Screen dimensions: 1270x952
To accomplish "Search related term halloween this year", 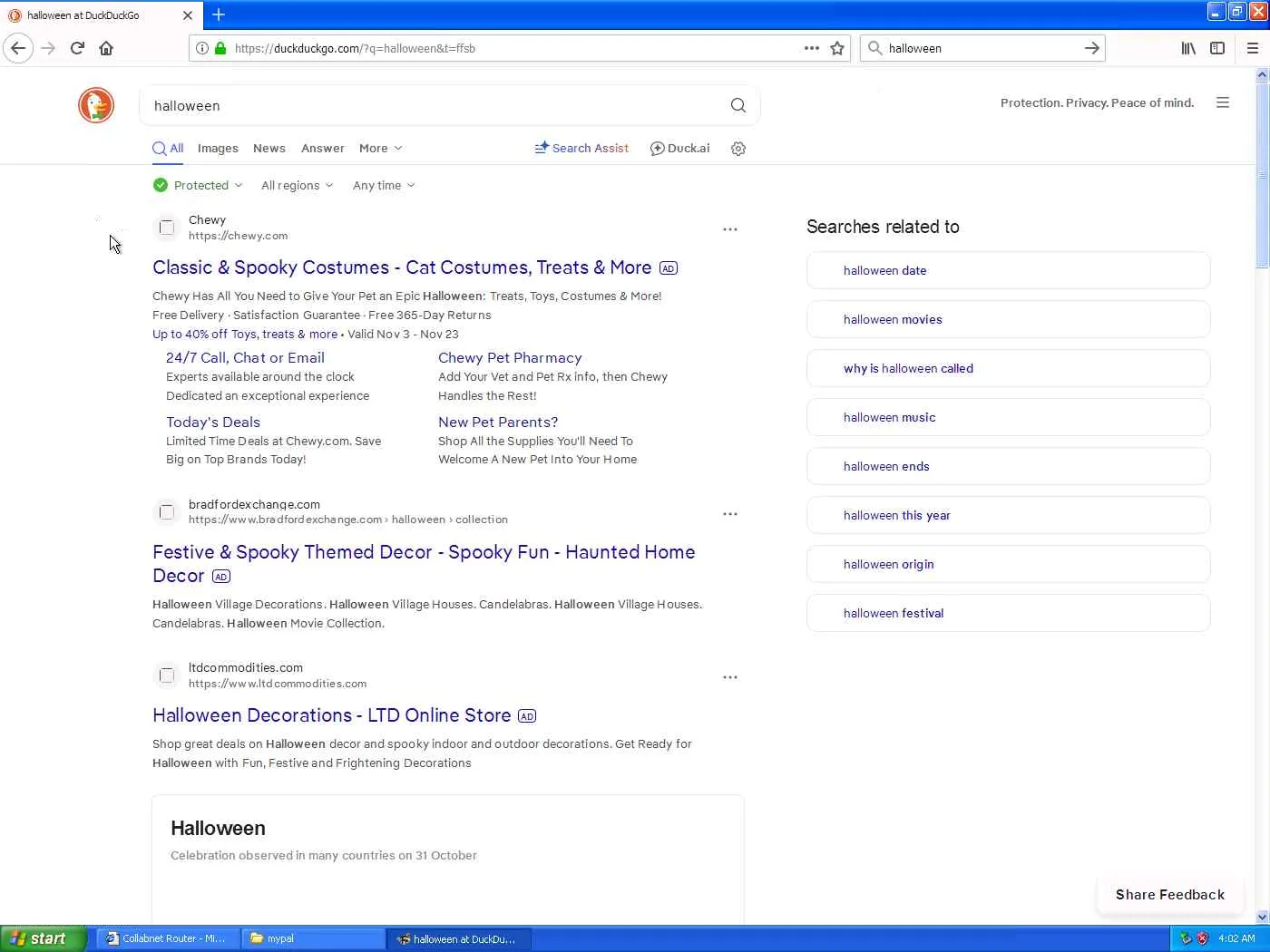I will (1008, 515).
